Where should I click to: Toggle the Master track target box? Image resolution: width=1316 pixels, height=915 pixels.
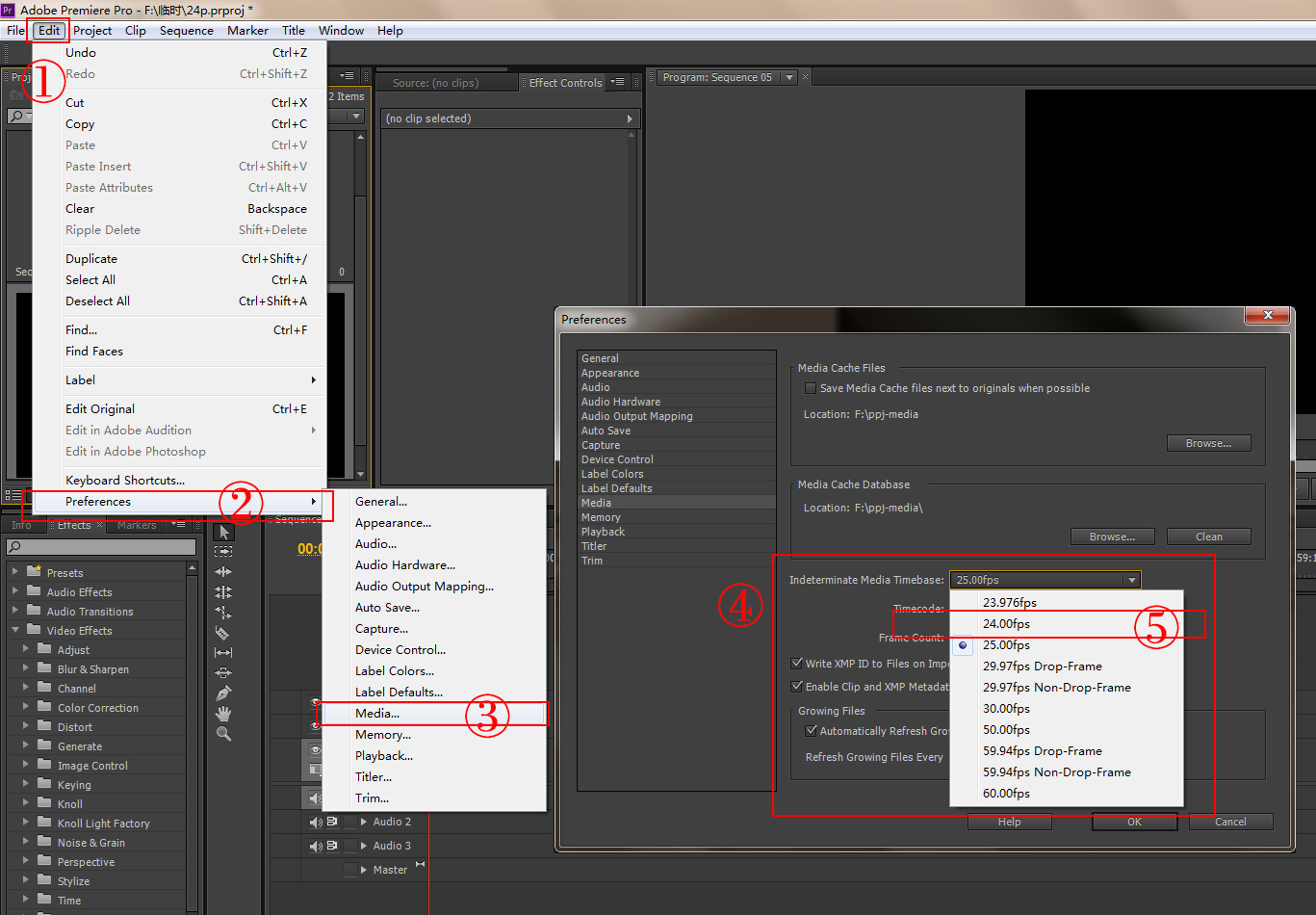(349, 870)
